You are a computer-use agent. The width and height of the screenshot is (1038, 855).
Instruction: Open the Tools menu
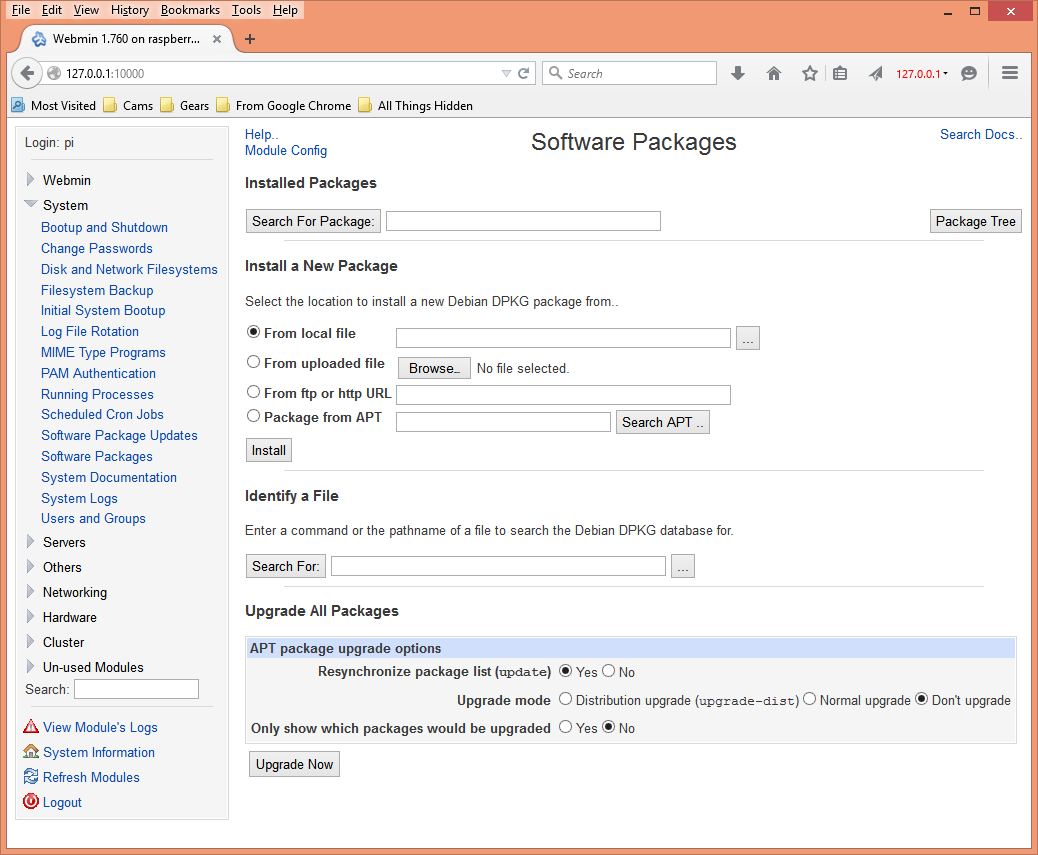click(x=246, y=10)
